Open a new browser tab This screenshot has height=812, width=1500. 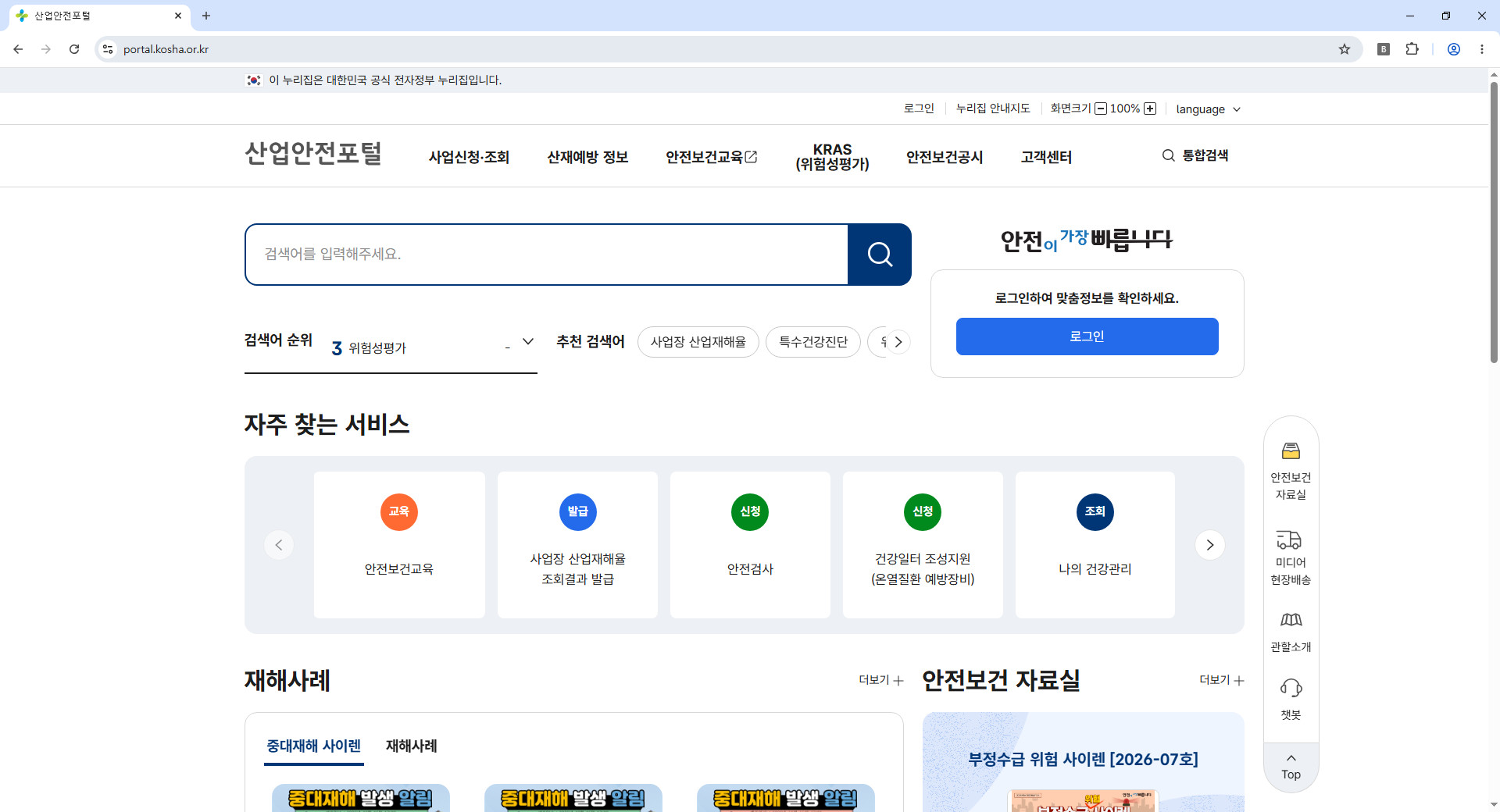(x=206, y=16)
